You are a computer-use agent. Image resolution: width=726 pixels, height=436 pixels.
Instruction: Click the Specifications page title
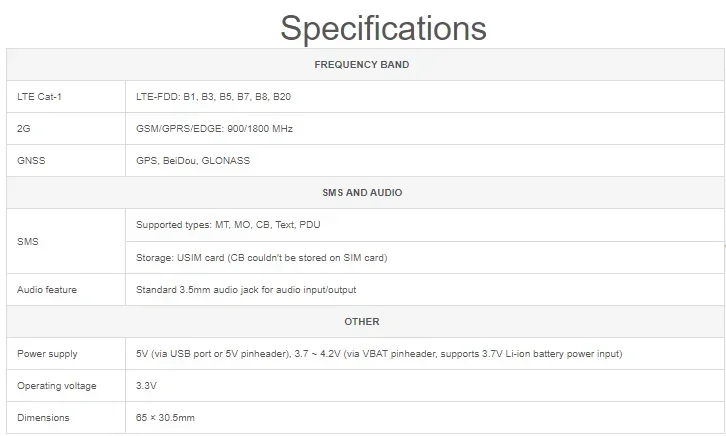[383, 28]
